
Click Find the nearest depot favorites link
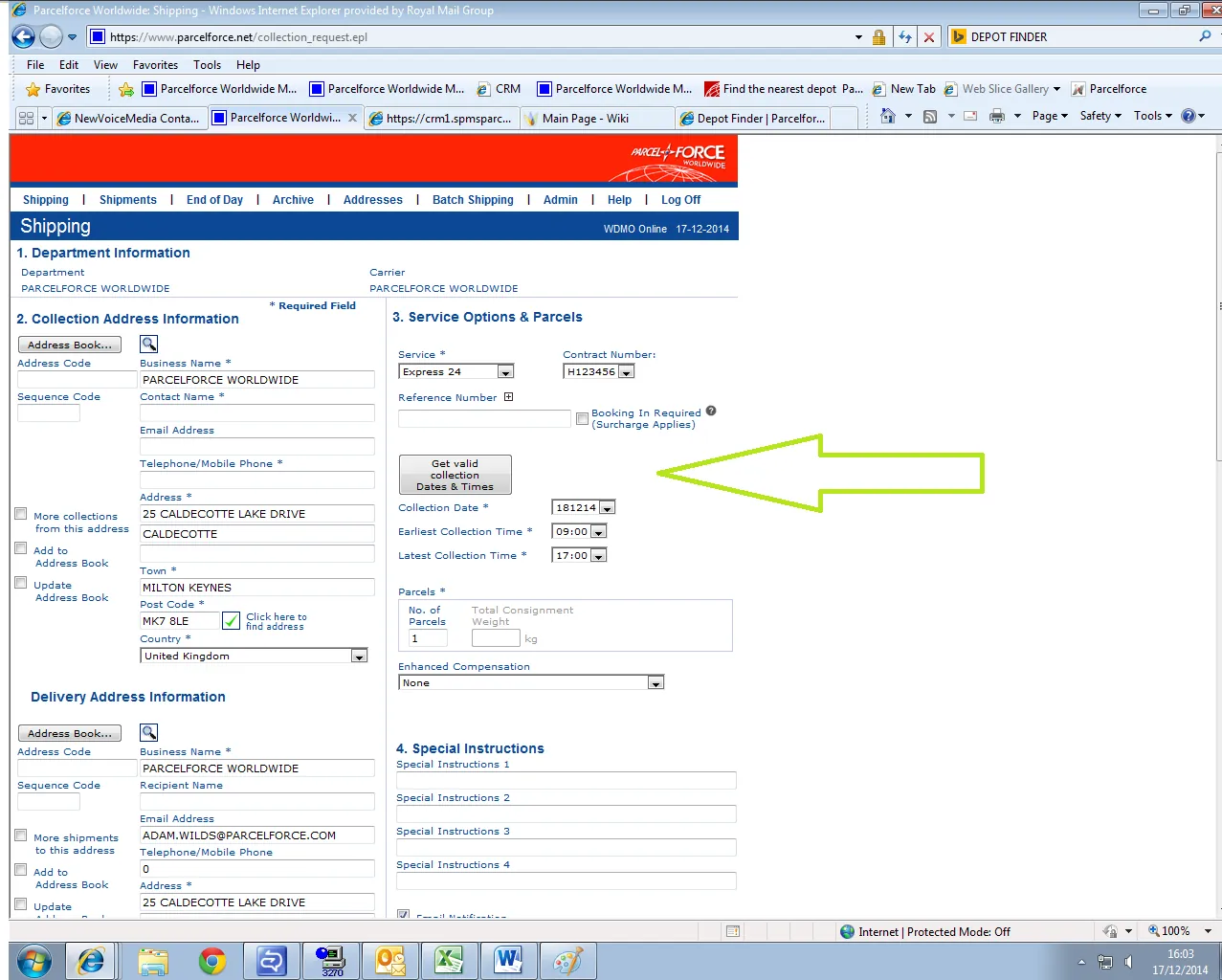tap(784, 89)
